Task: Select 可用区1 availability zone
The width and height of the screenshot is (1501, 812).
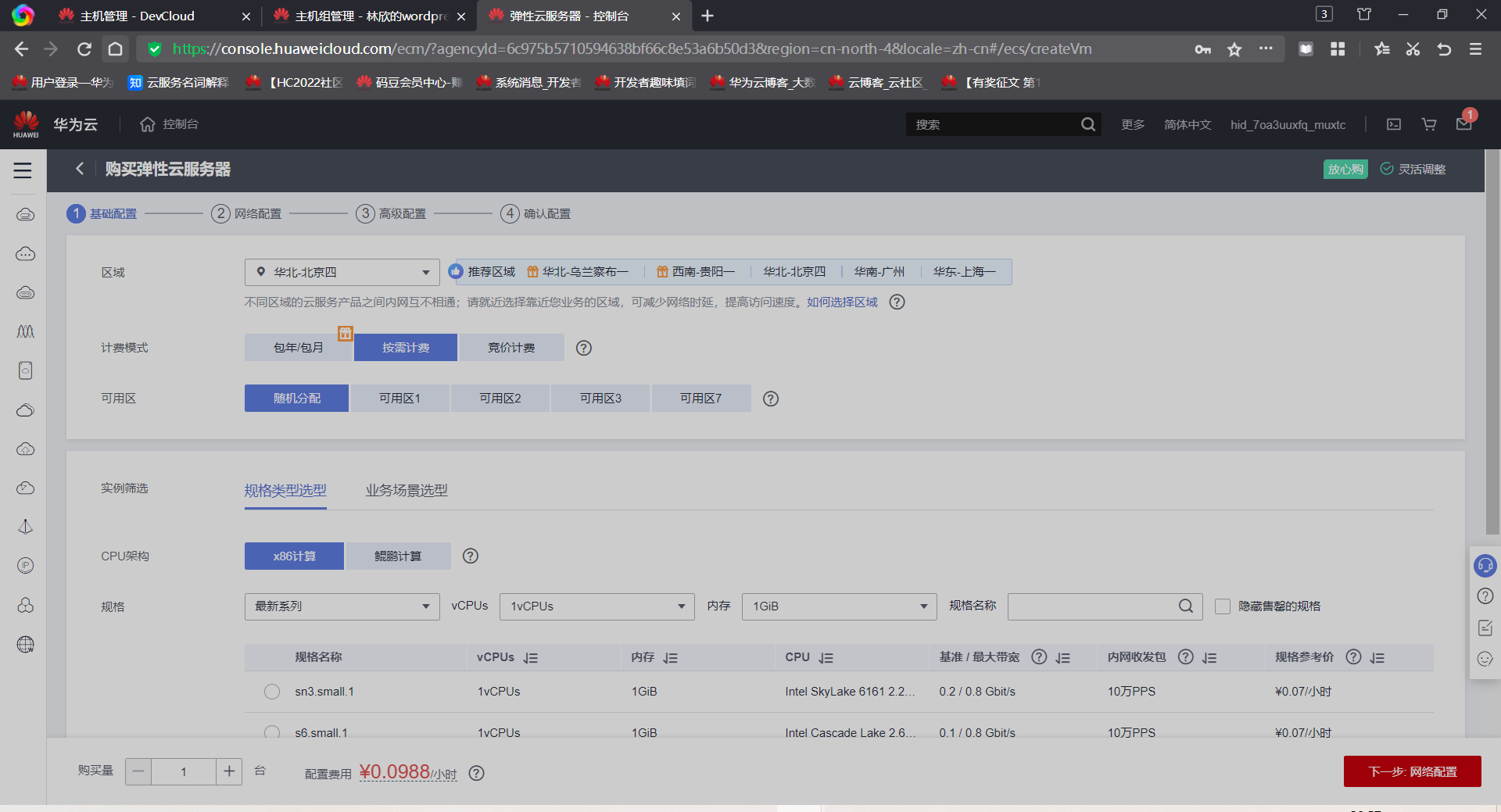Action: point(400,399)
